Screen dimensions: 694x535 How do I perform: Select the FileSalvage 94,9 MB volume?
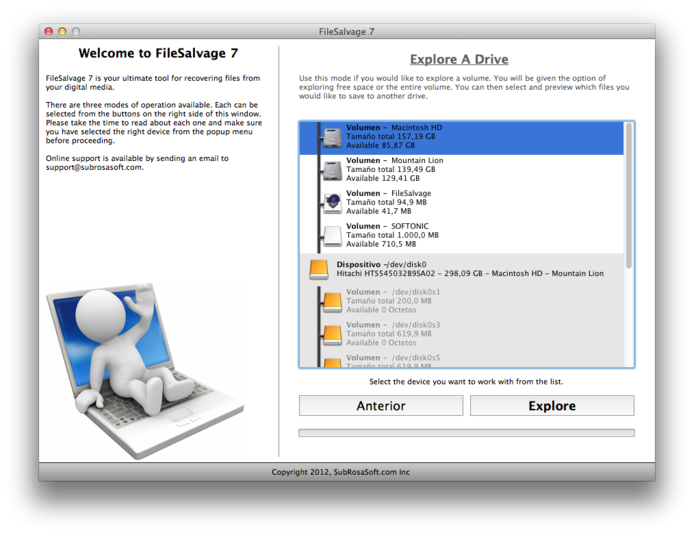pos(461,203)
